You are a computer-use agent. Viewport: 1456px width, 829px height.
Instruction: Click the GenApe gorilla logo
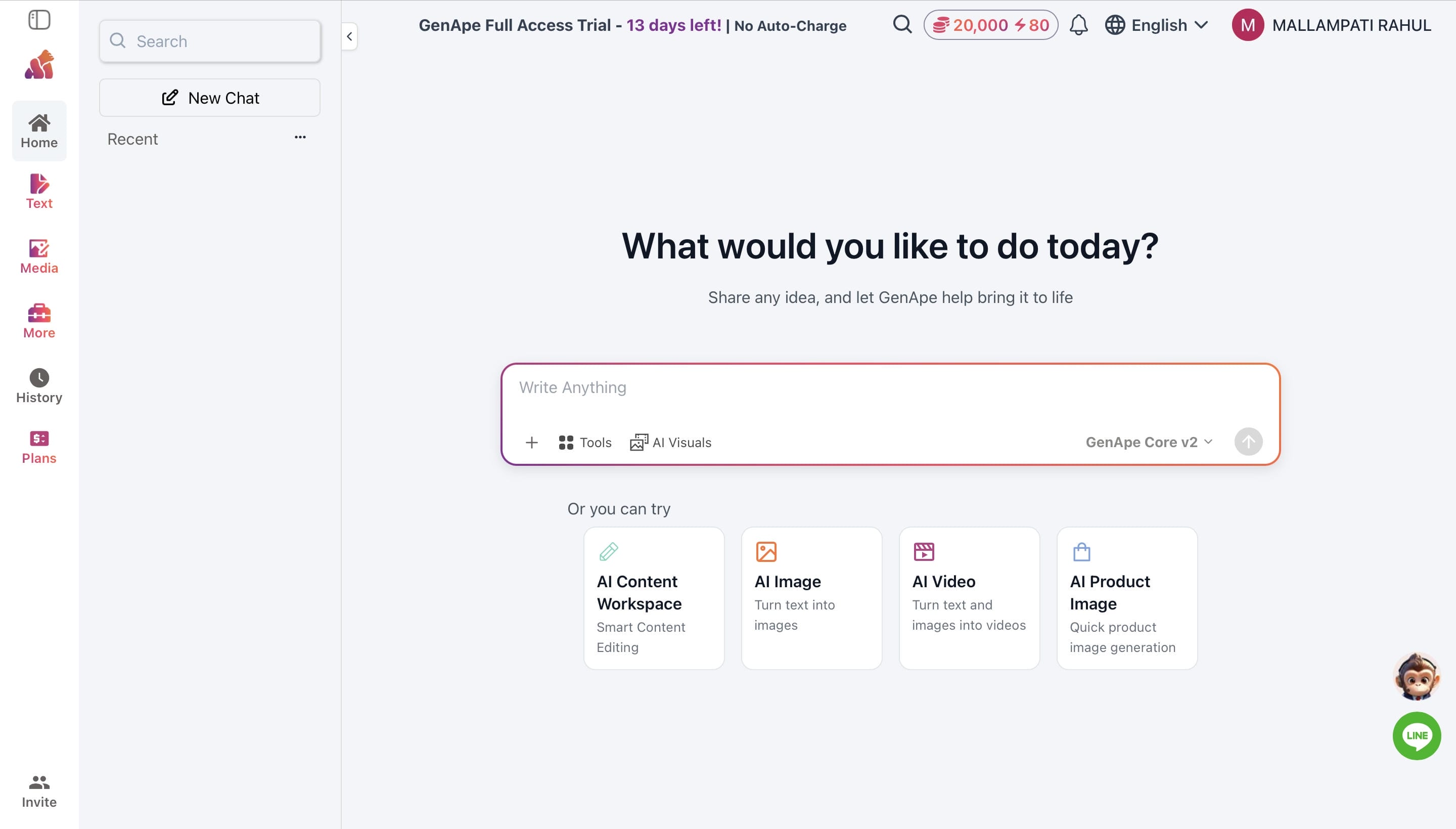coord(39,64)
